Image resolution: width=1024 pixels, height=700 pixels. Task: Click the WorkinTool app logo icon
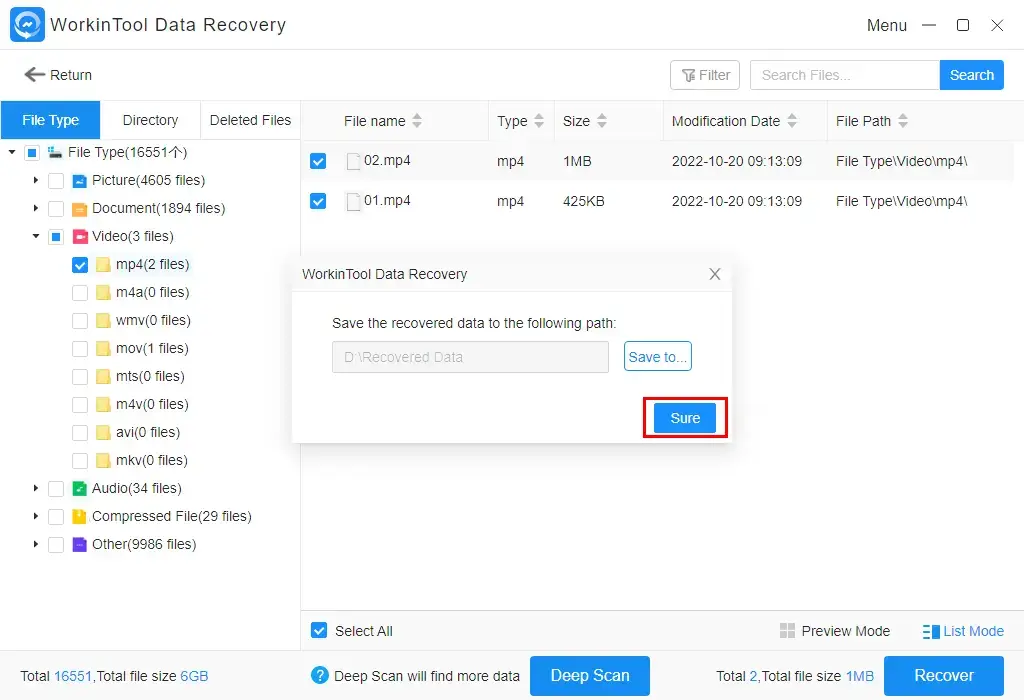[x=27, y=25]
